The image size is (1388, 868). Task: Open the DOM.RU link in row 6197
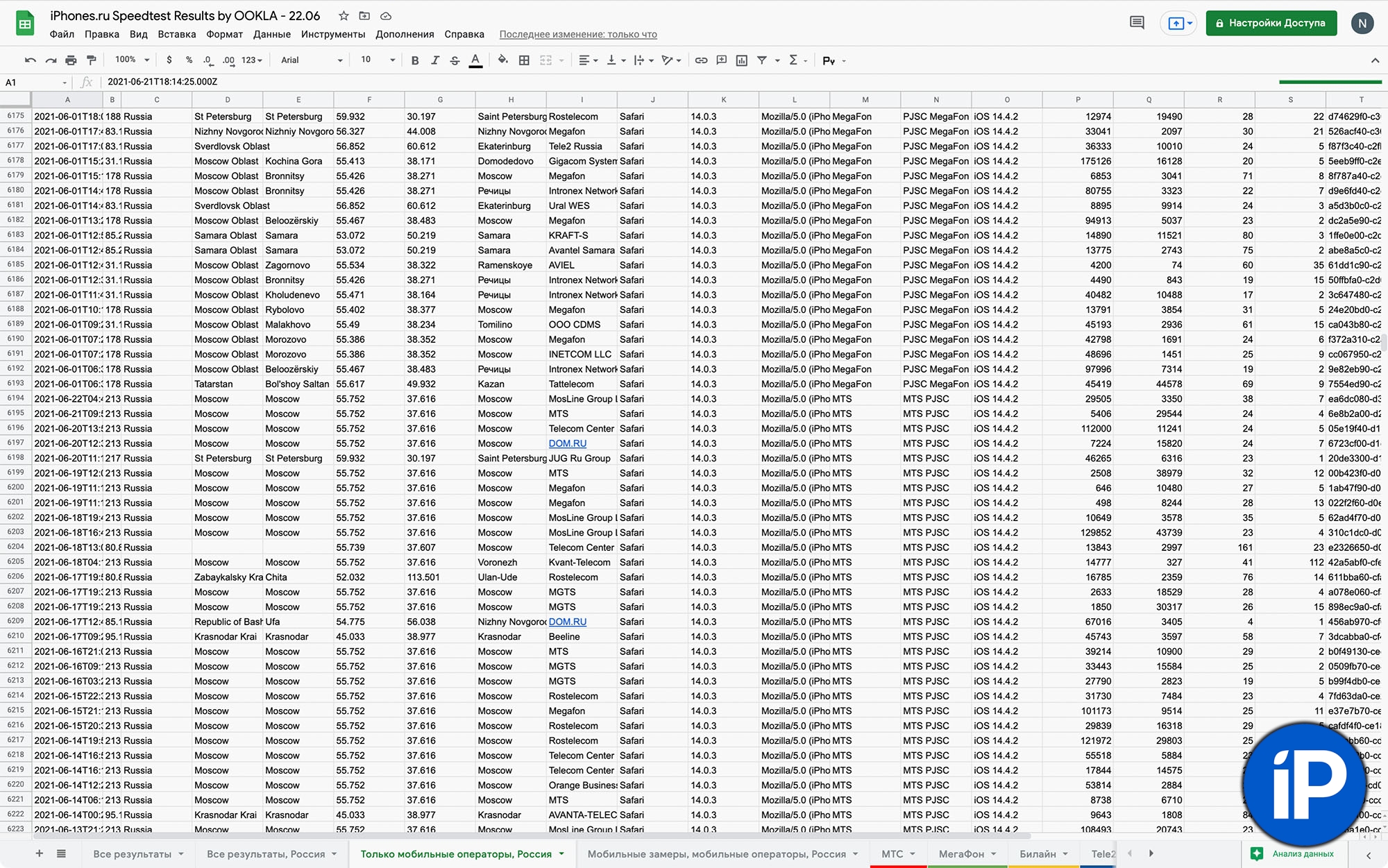coord(567,443)
